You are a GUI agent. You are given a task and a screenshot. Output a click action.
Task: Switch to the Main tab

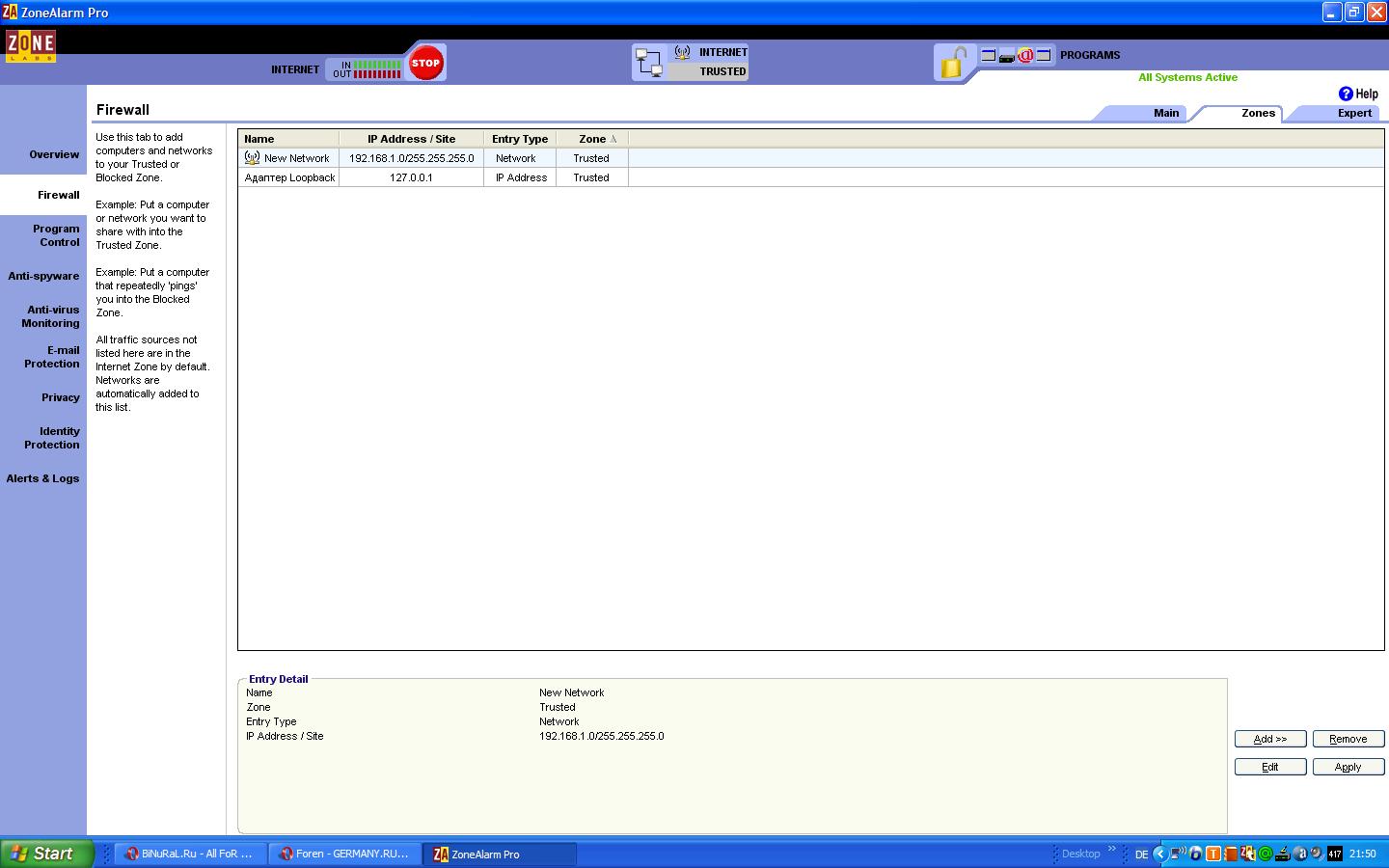[x=1166, y=113]
